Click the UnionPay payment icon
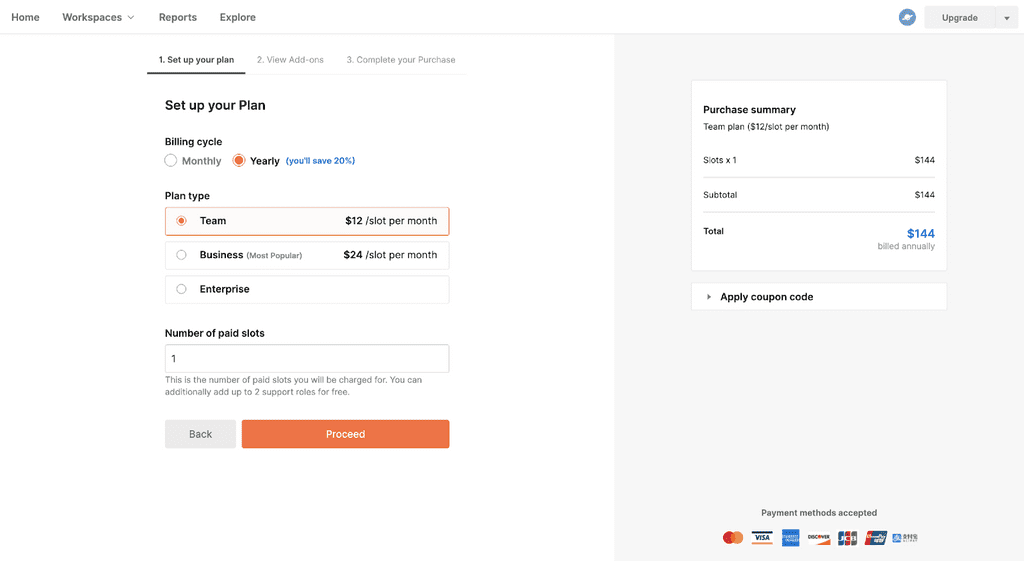1024x561 pixels. [x=876, y=537]
